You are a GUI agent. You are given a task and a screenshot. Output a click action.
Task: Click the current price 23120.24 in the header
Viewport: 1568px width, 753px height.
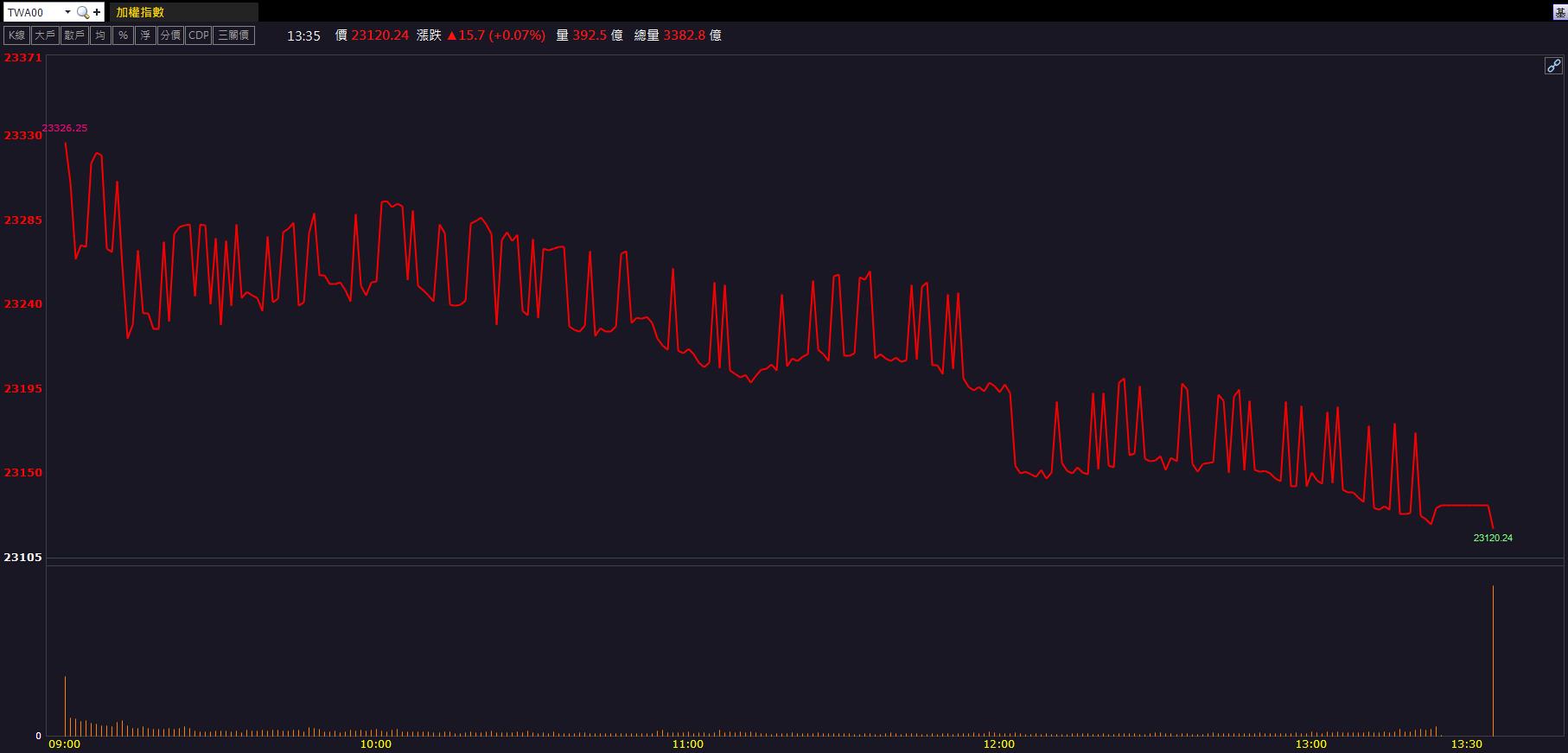click(x=380, y=35)
